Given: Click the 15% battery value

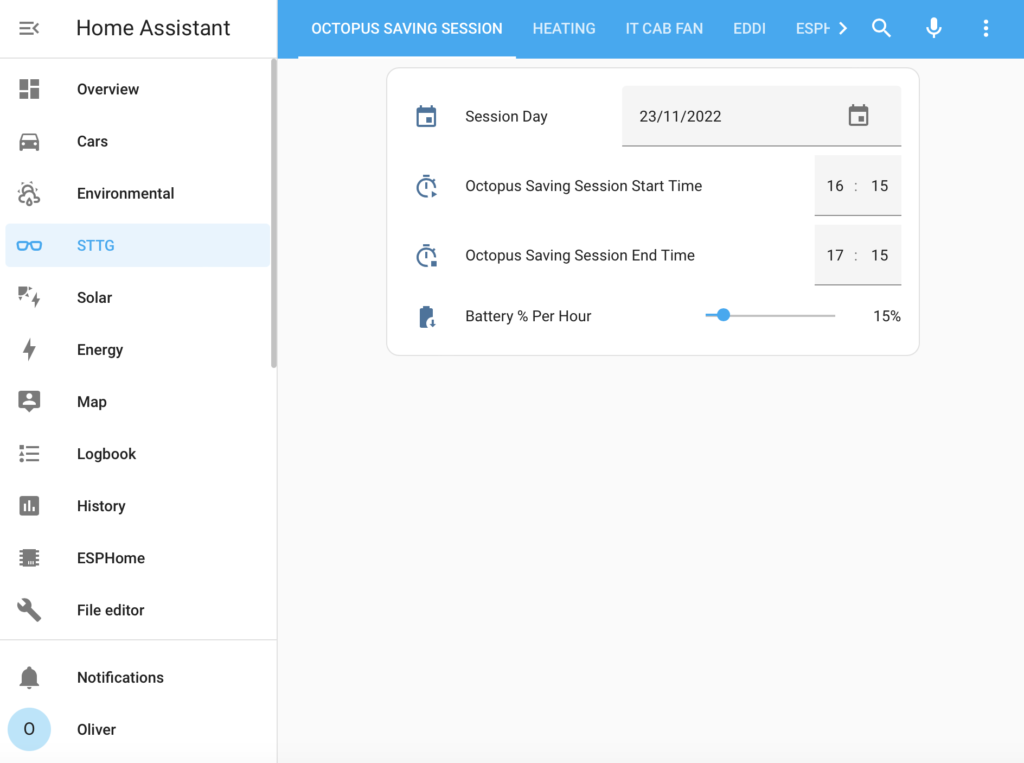Looking at the screenshot, I should (x=887, y=316).
